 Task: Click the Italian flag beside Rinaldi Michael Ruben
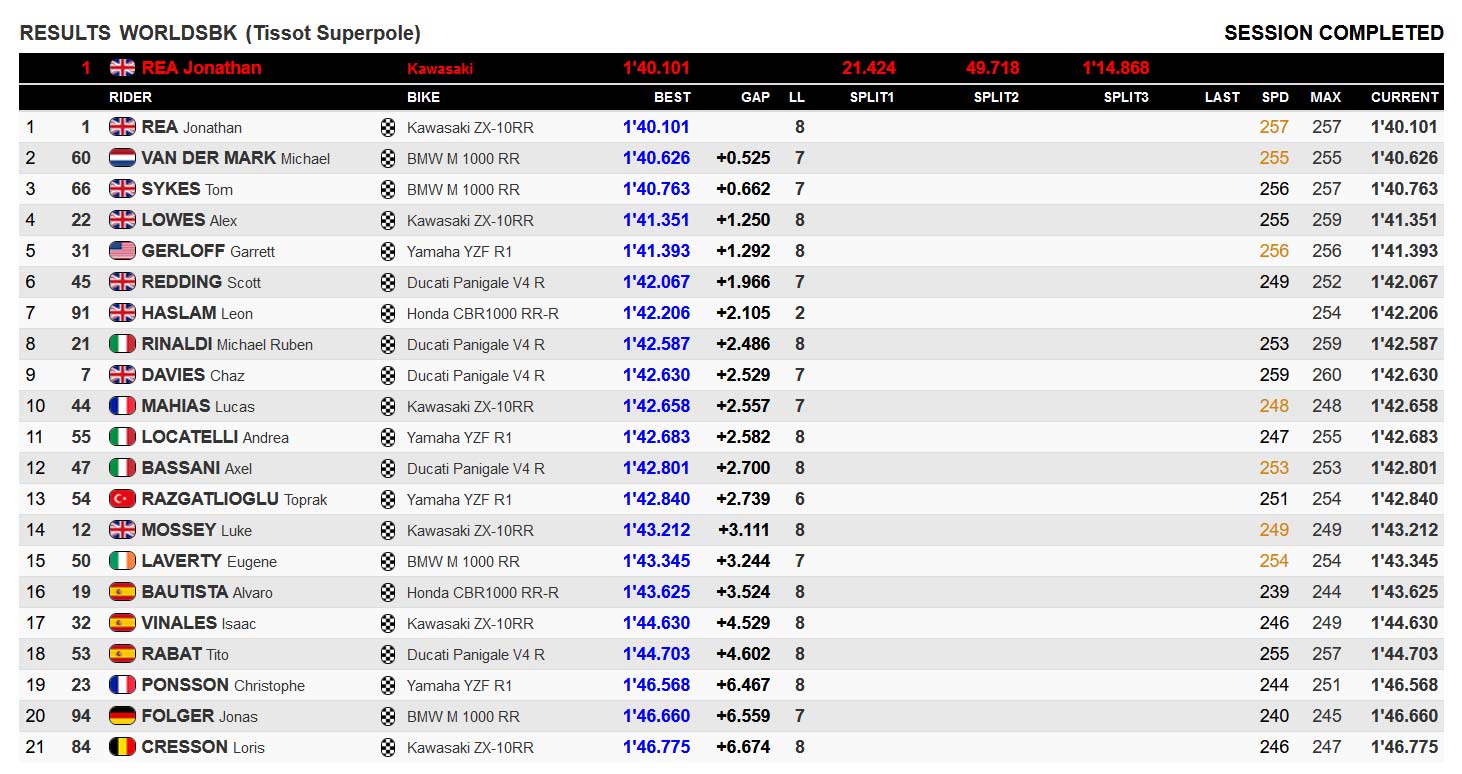pyautogui.click(x=122, y=344)
